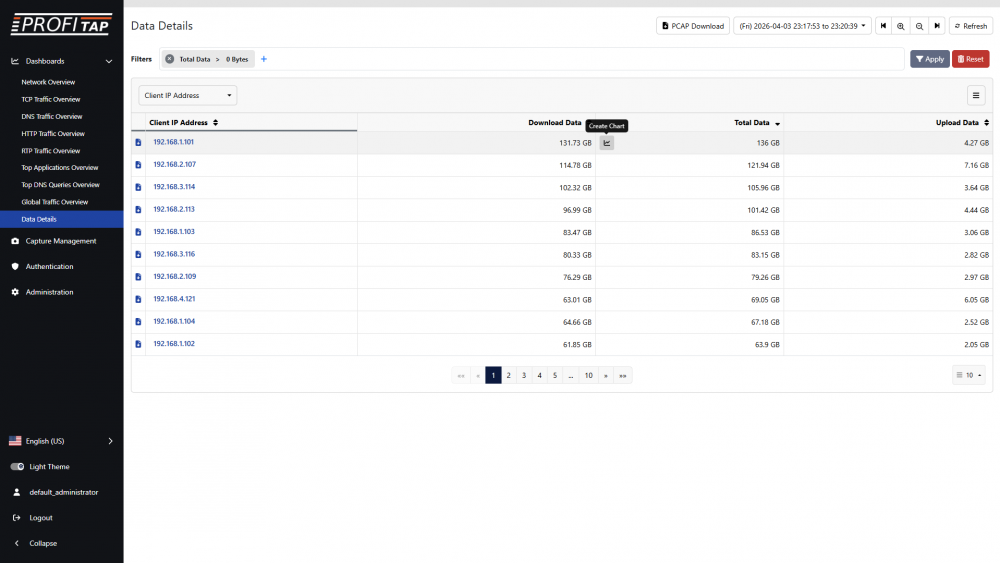
Task: Jump to the start of the time range
Action: tap(884, 26)
